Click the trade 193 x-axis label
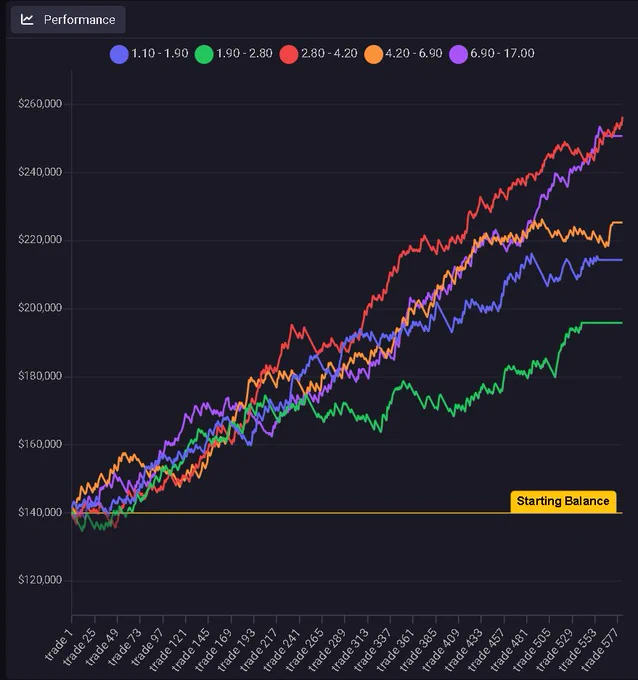This screenshot has width=638, height=680. coord(236,649)
